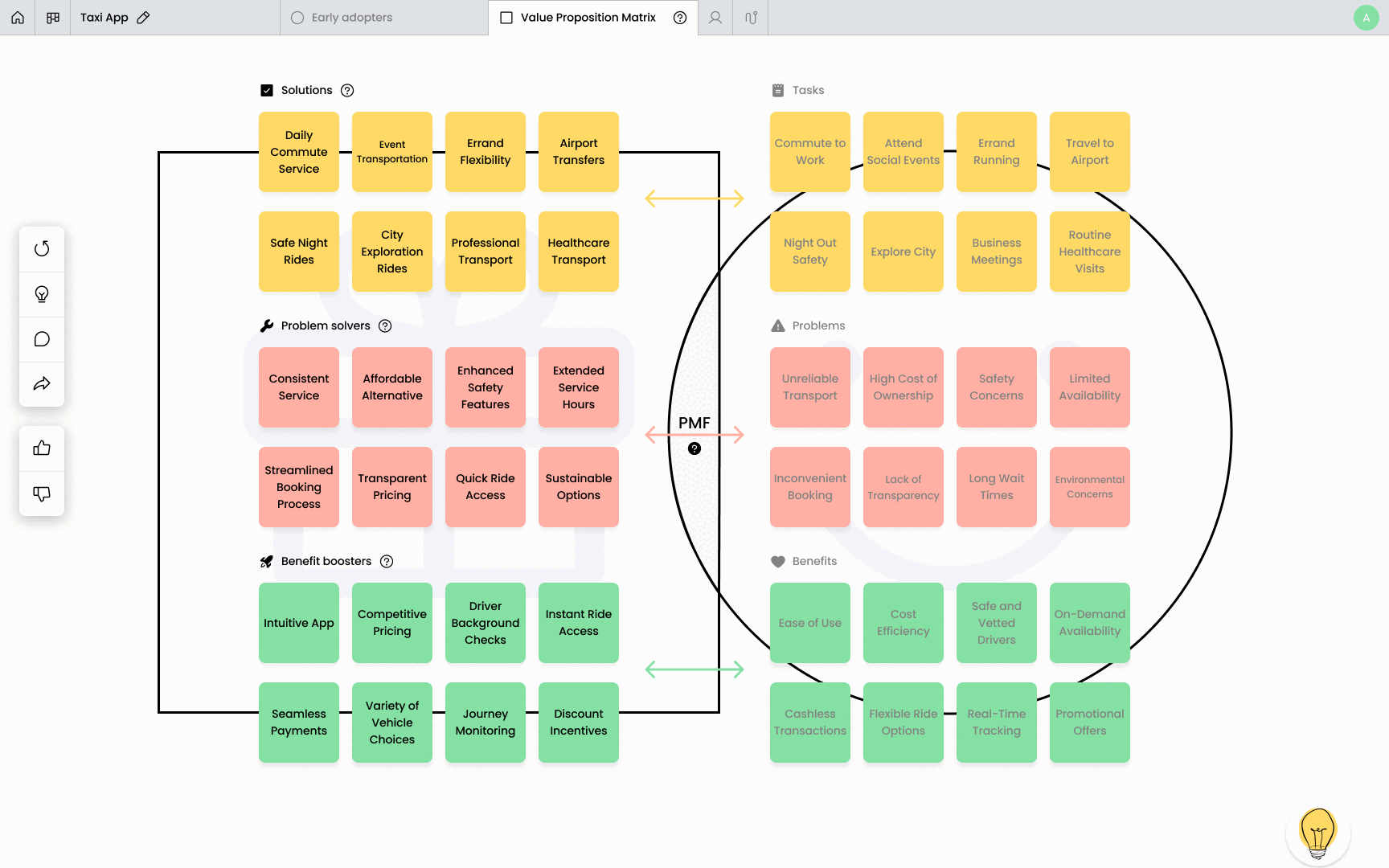Select the Early adopters radio circle

pos(297,18)
